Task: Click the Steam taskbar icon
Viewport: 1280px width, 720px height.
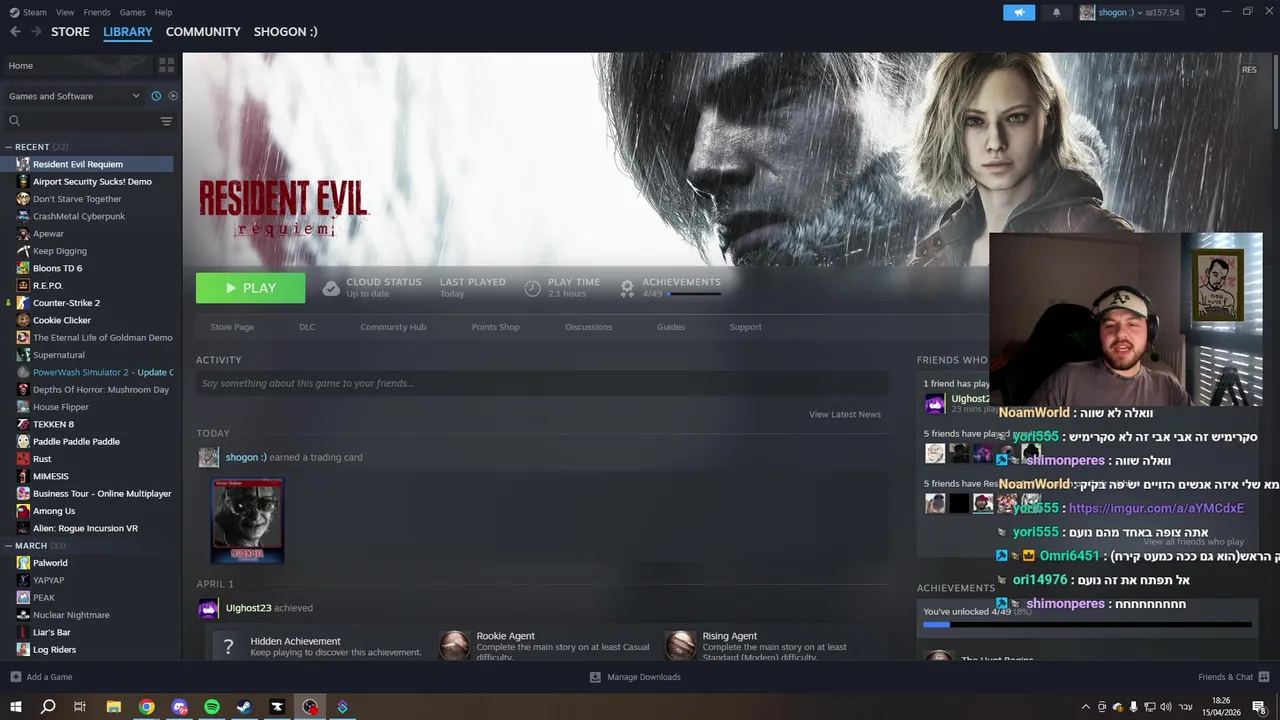Action: tap(244, 707)
